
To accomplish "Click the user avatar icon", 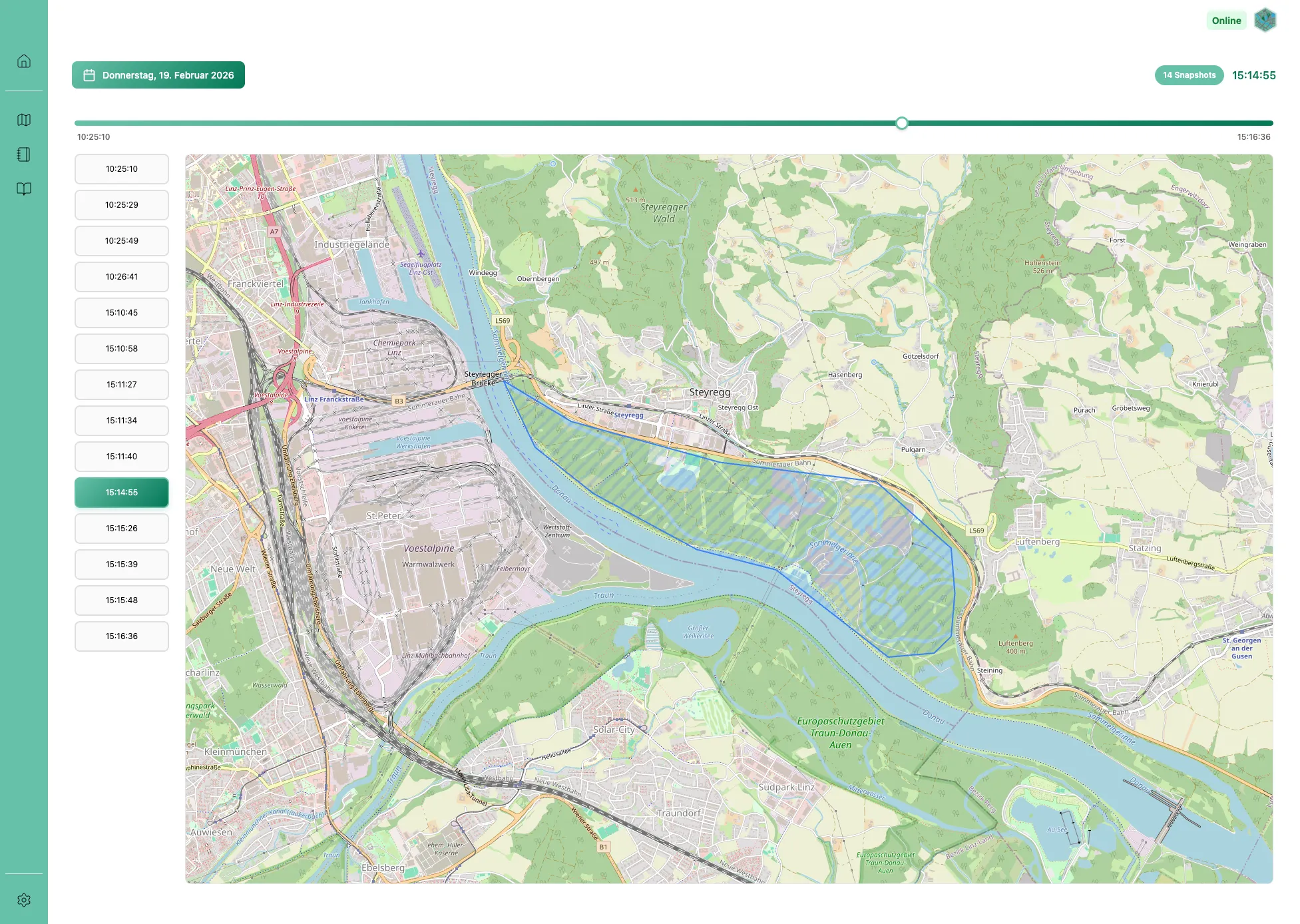I will [x=1265, y=21].
